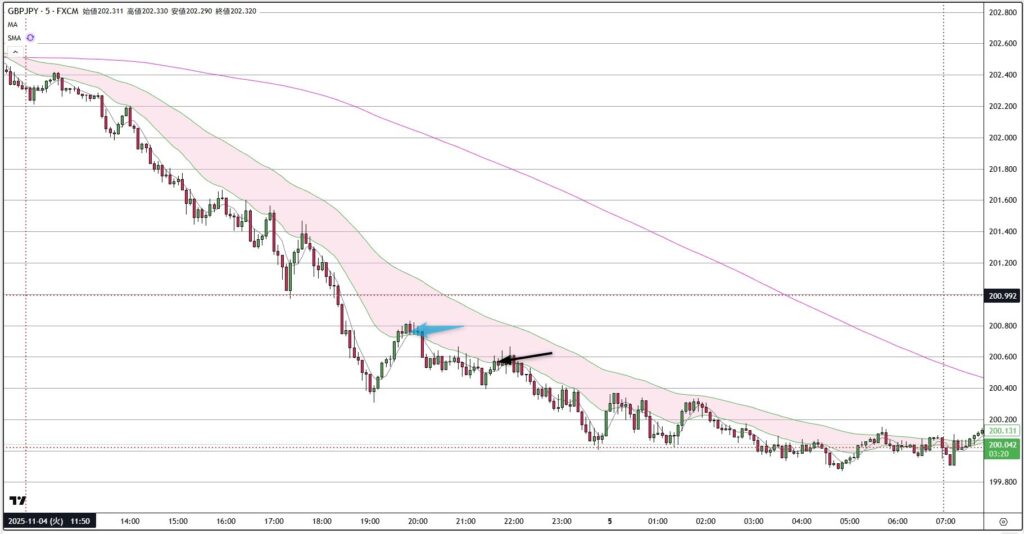Click the crosshair date label 2025-11-04 11:50
This screenshot has width=1024, height=534.
pos(49,521)
